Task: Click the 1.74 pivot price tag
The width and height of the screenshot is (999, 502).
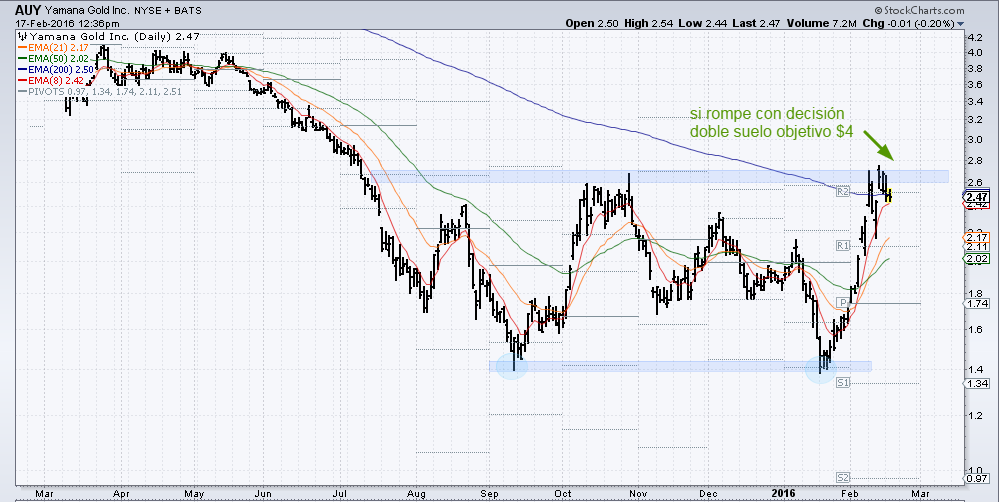Action: coord(978,304)
